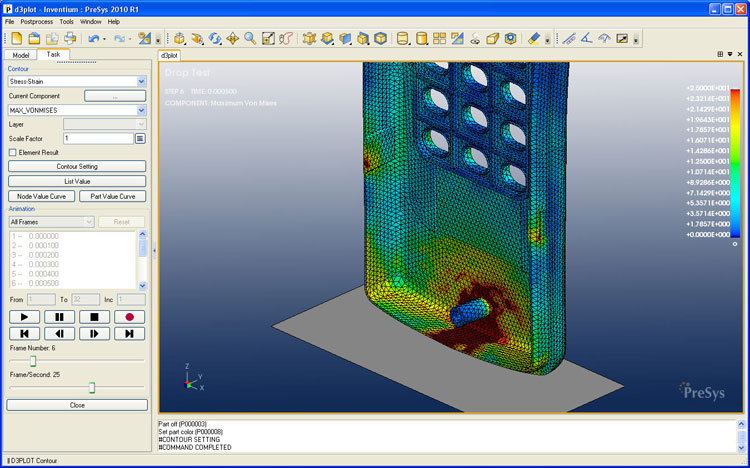Click the Eraser icon in toolbar

(x=533, y=38)
